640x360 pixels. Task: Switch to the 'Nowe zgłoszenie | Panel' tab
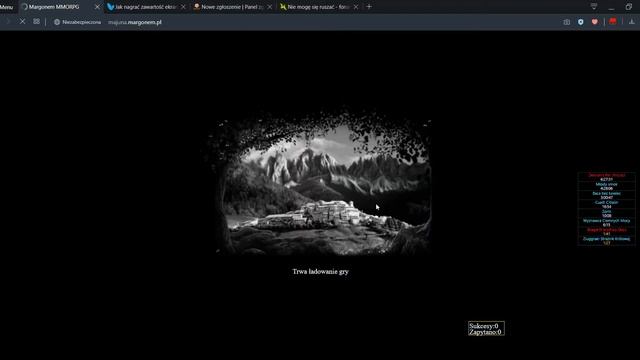coord(232,7)
